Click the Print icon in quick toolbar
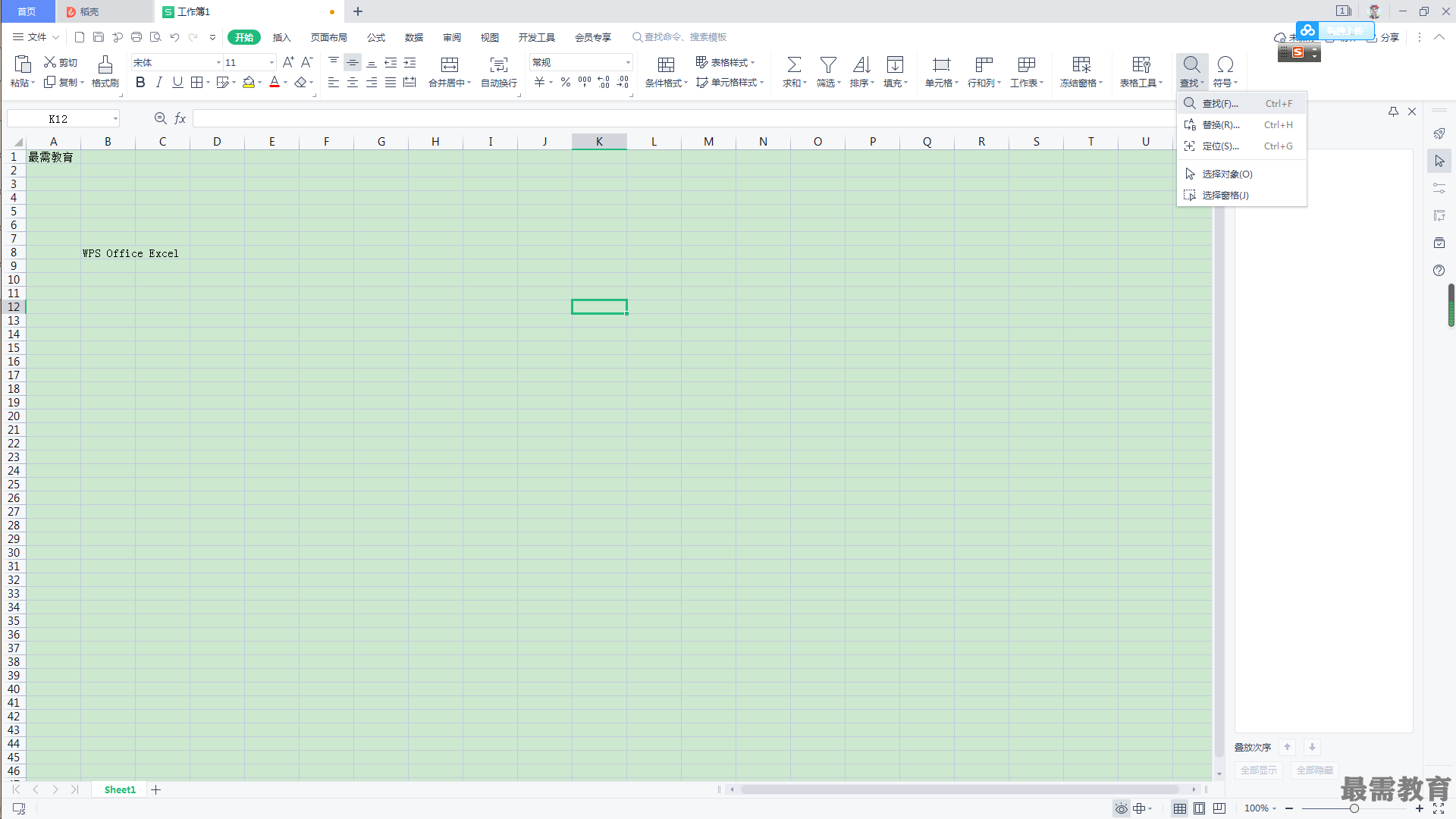This screenshot has height=819, width=1456. (136, 37)
